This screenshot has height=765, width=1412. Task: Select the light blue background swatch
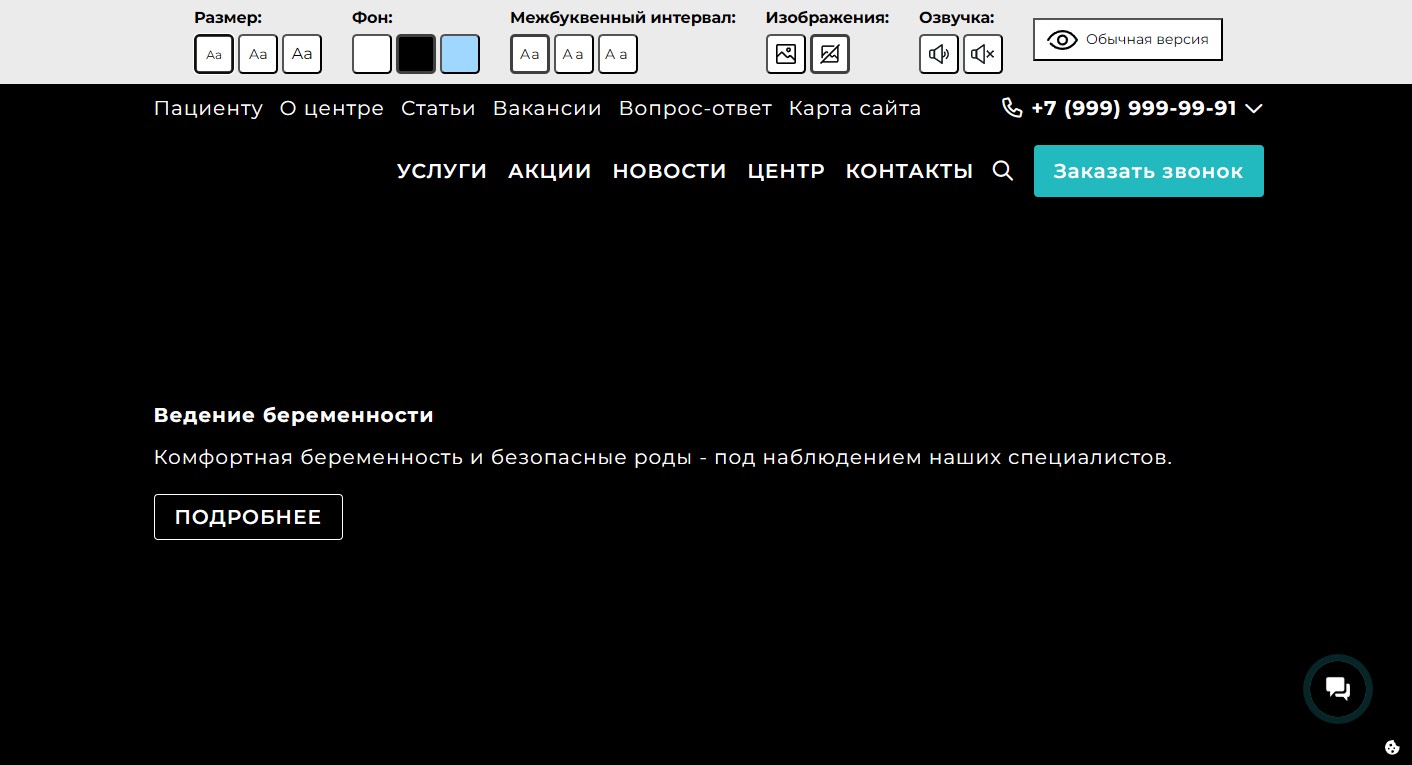[x=460, y=54]
